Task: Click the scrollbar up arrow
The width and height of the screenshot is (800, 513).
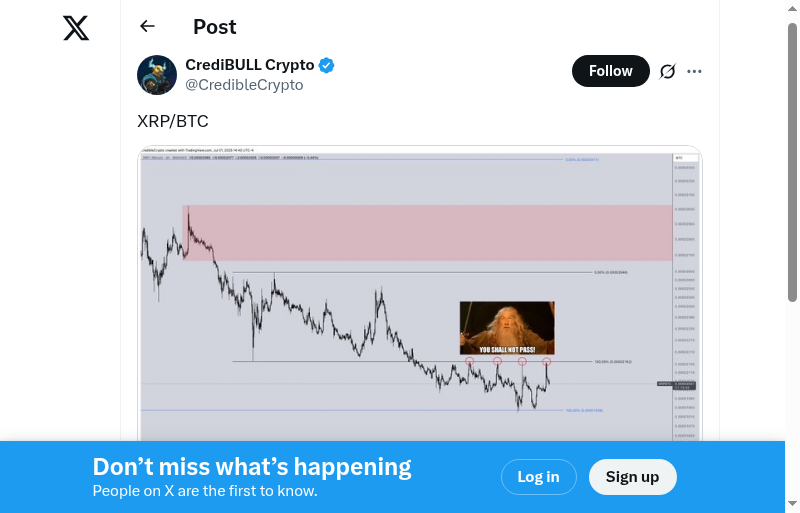Action: click(793, 10)
